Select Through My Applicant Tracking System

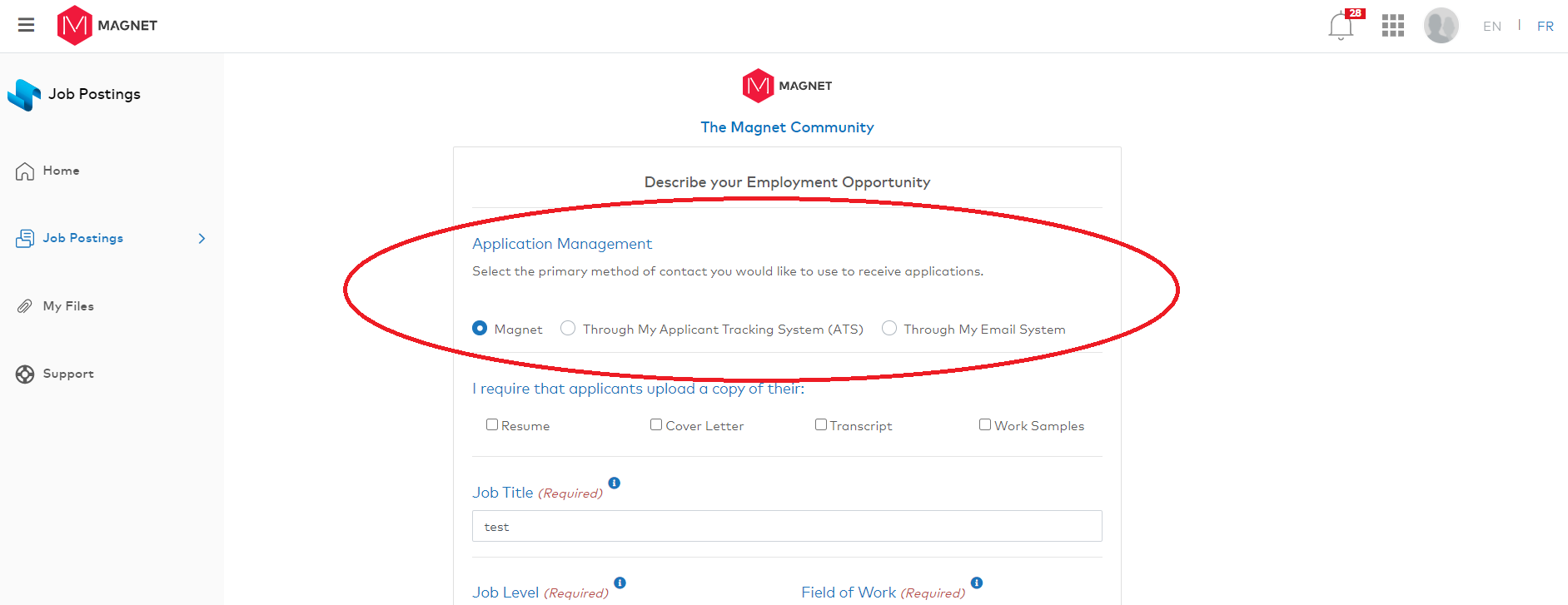[x=568, y=329]
